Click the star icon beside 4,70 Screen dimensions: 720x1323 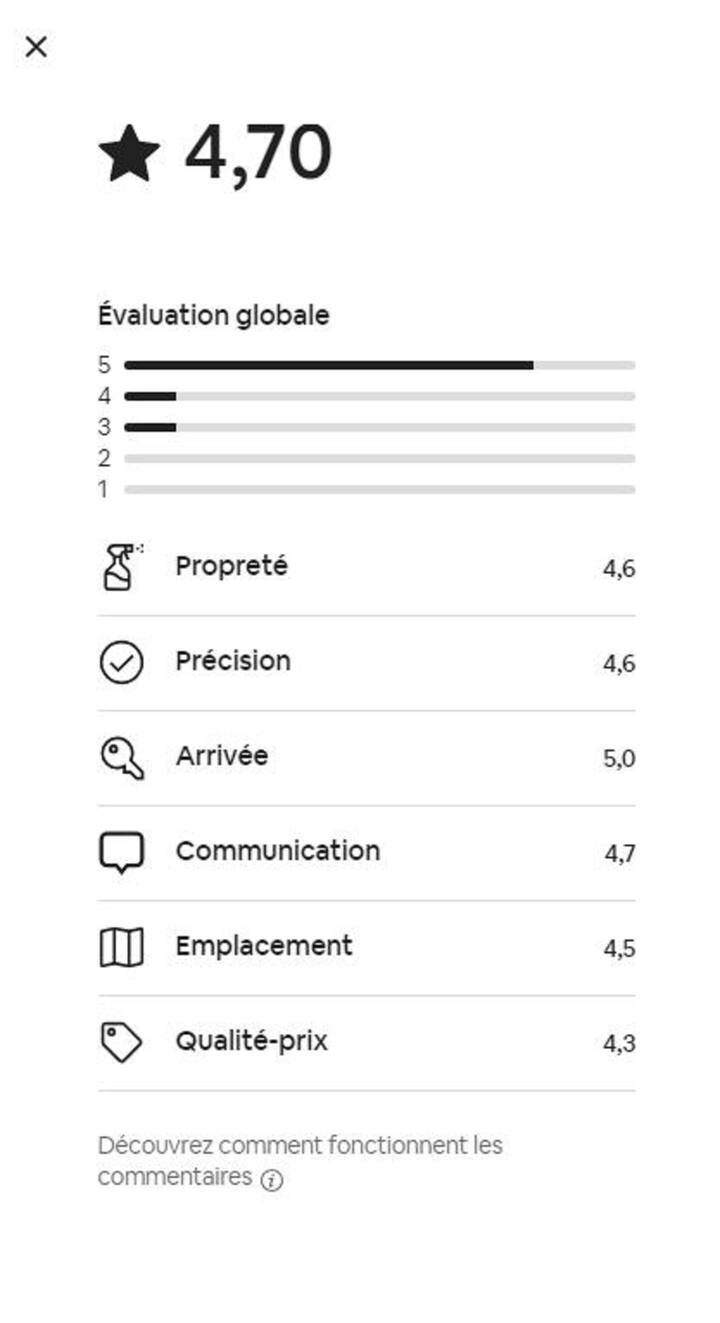[x=129, y=154]
